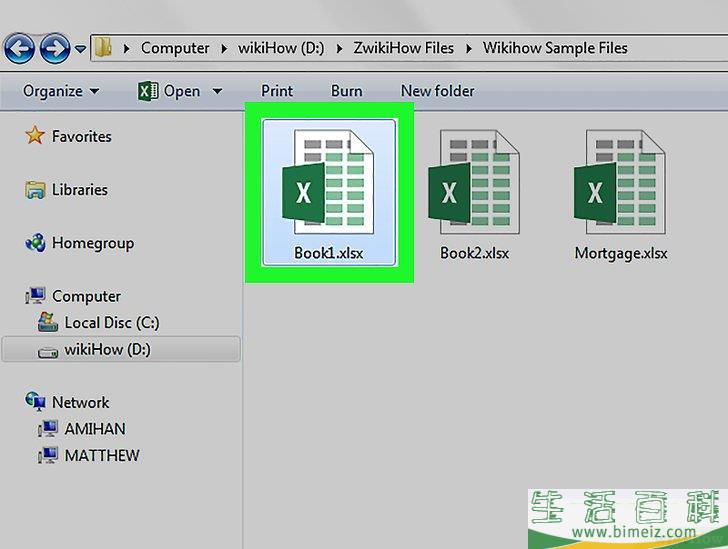
Task: Click Burn in the toolbar
Action: pyautogui.click(x=346, y=91)
